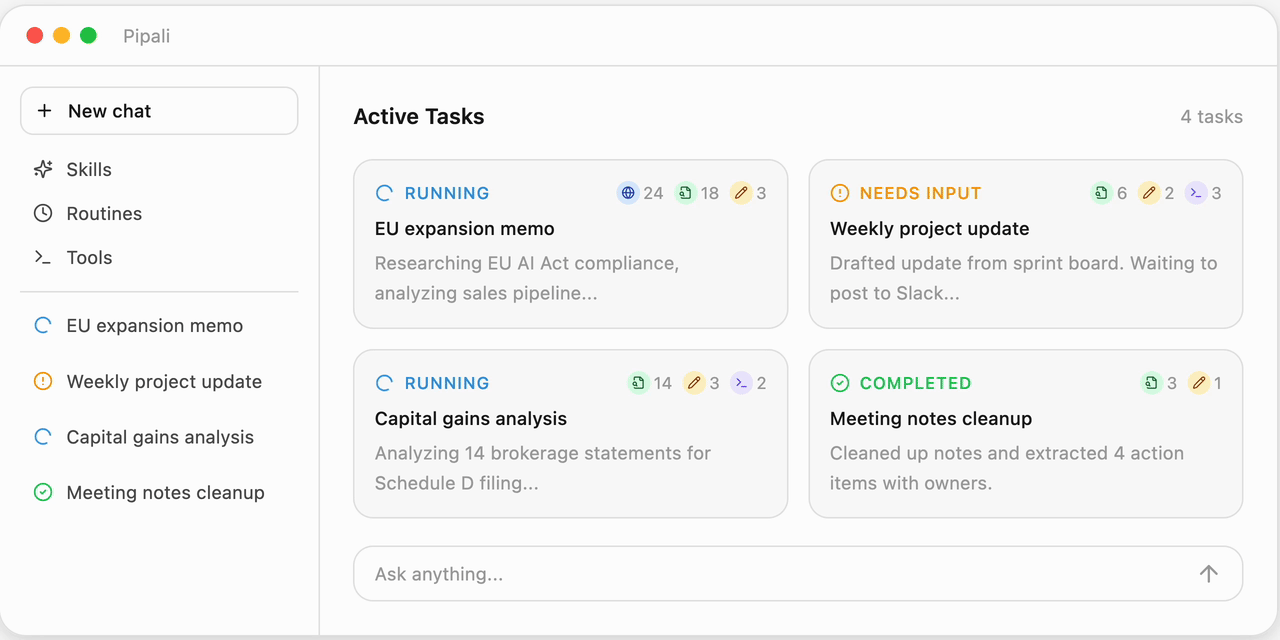
Task: Select Weekly project update in sidebar list
Action: [164, 381]
